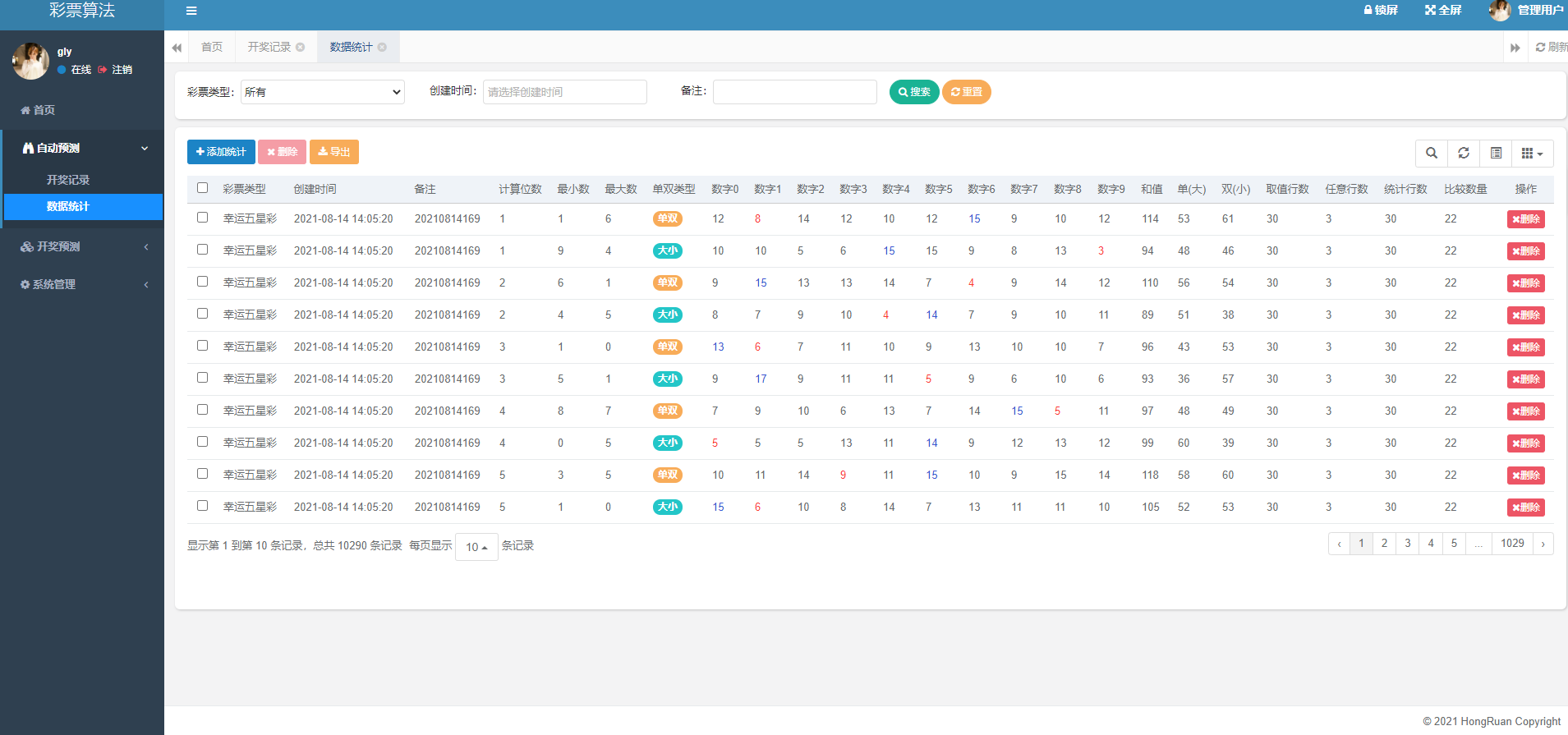Close the 数据统计 tab
Viewport: 1568px width, 735px height.
point(382,47)
